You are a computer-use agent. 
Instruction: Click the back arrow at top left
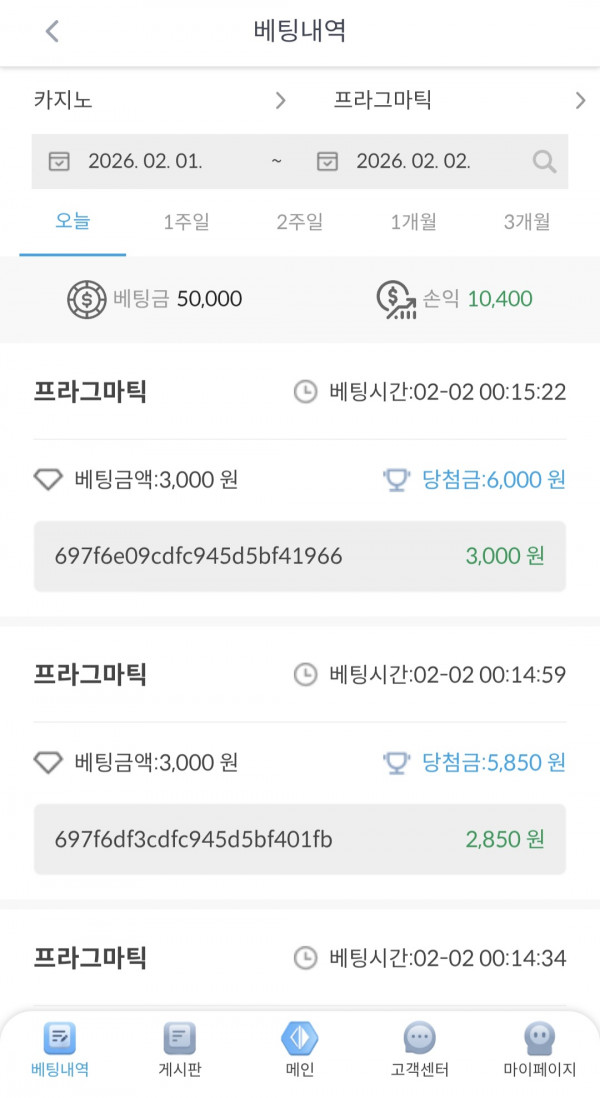[50, 32]
